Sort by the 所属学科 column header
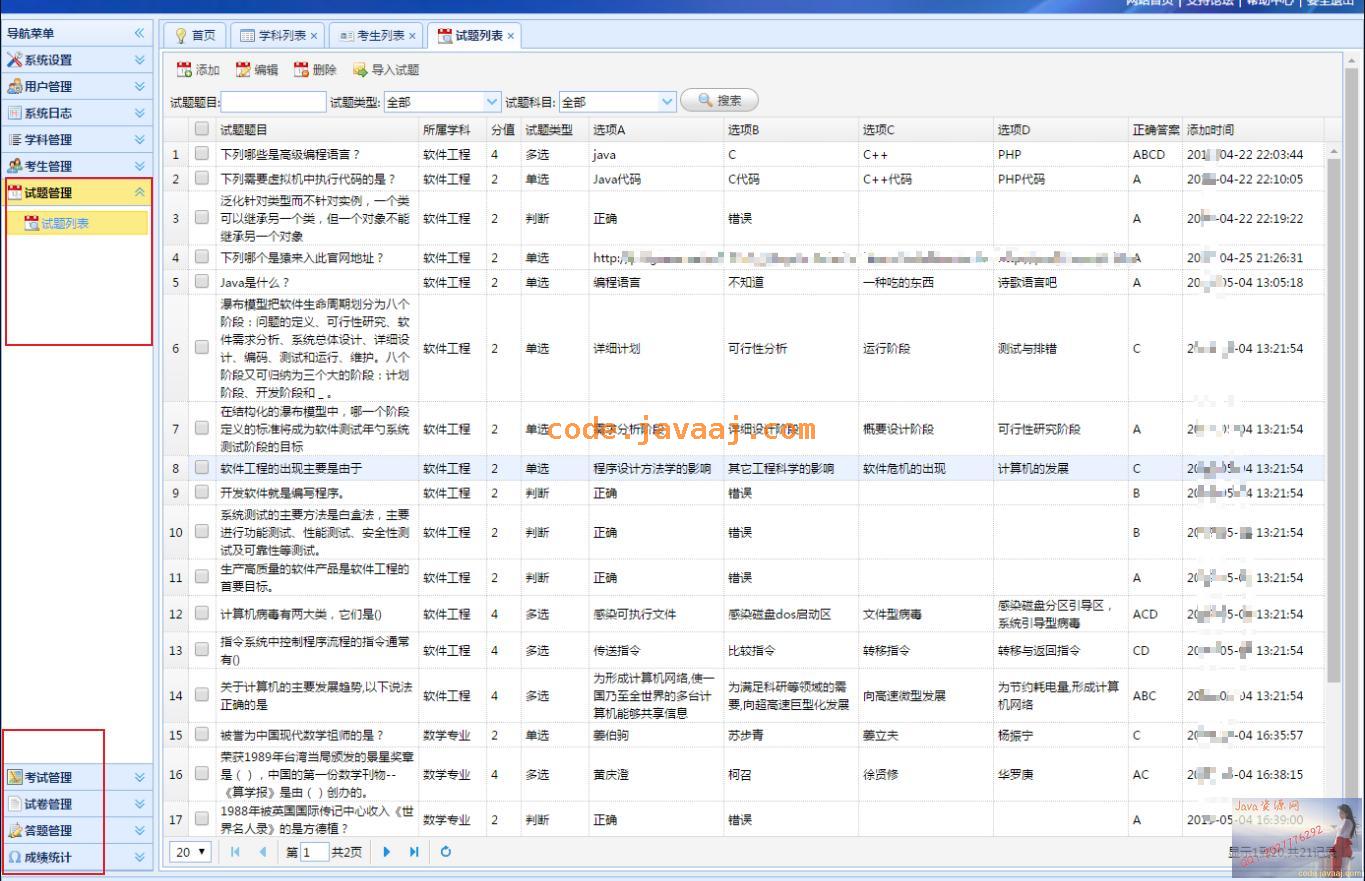The image size is (1365, 881). point(452,129)
